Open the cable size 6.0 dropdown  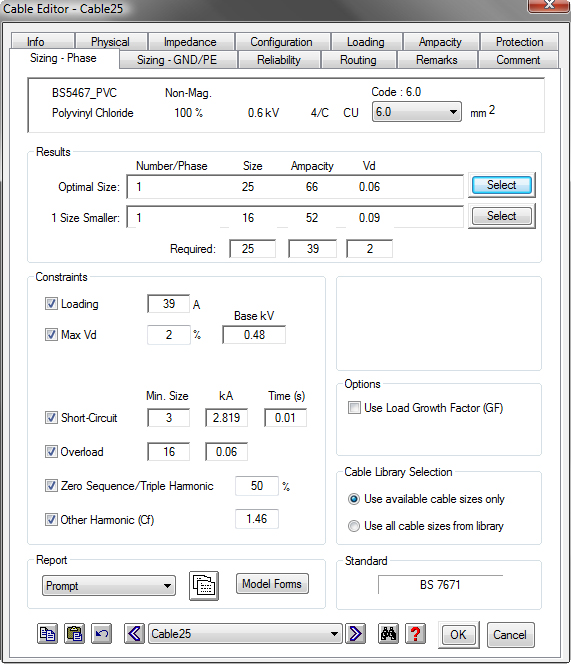tap(417, 112)
